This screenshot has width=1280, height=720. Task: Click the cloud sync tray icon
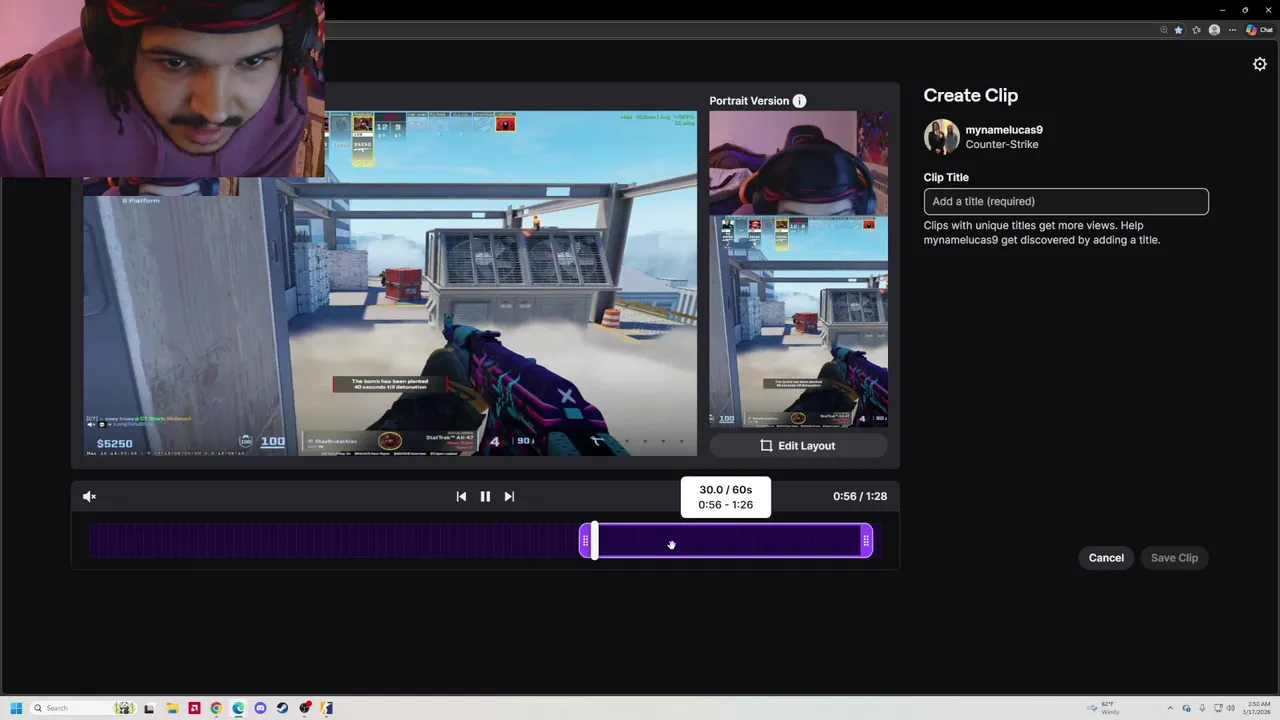click(1186, 708)
